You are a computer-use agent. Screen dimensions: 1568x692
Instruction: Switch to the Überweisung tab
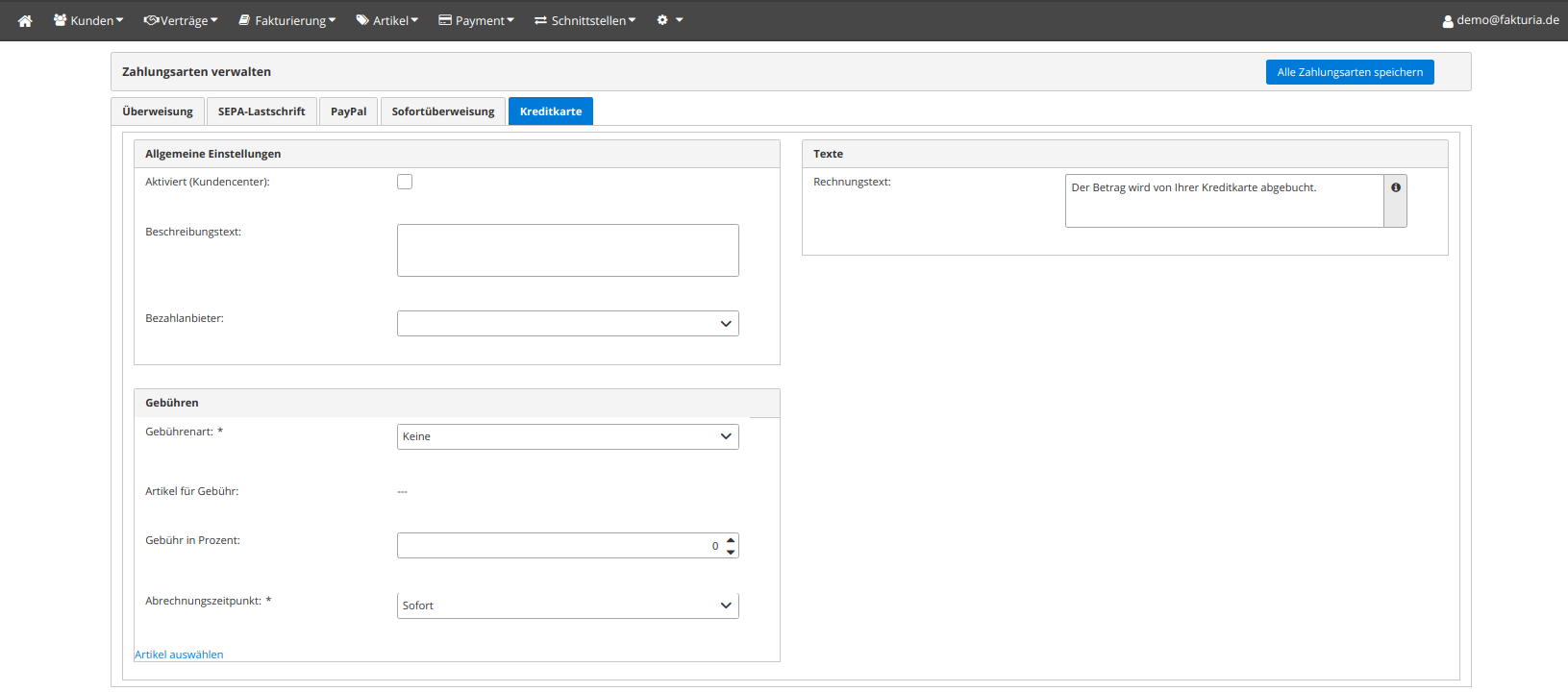pos(158,111)
